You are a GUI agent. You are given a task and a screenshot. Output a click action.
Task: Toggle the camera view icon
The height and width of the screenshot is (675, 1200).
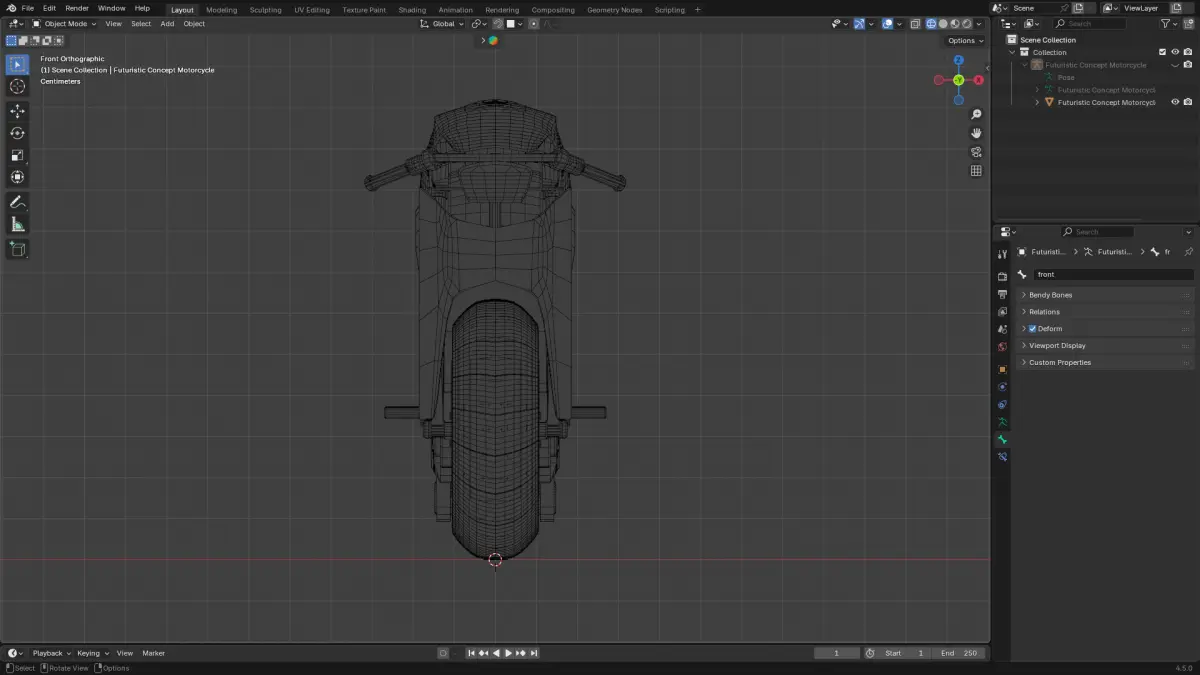point(976,152)
